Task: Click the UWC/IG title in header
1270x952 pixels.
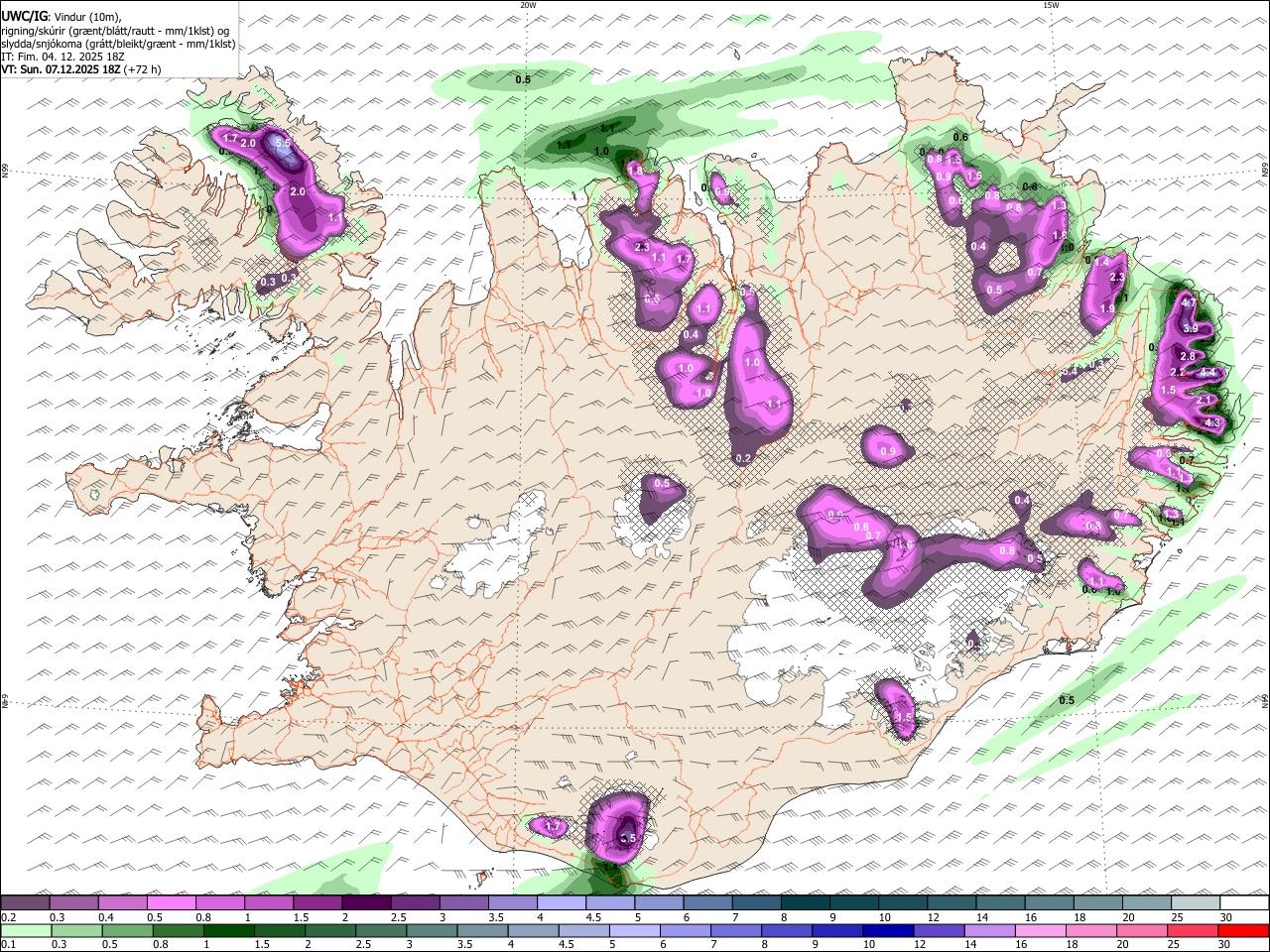Action: click(24, 16)
